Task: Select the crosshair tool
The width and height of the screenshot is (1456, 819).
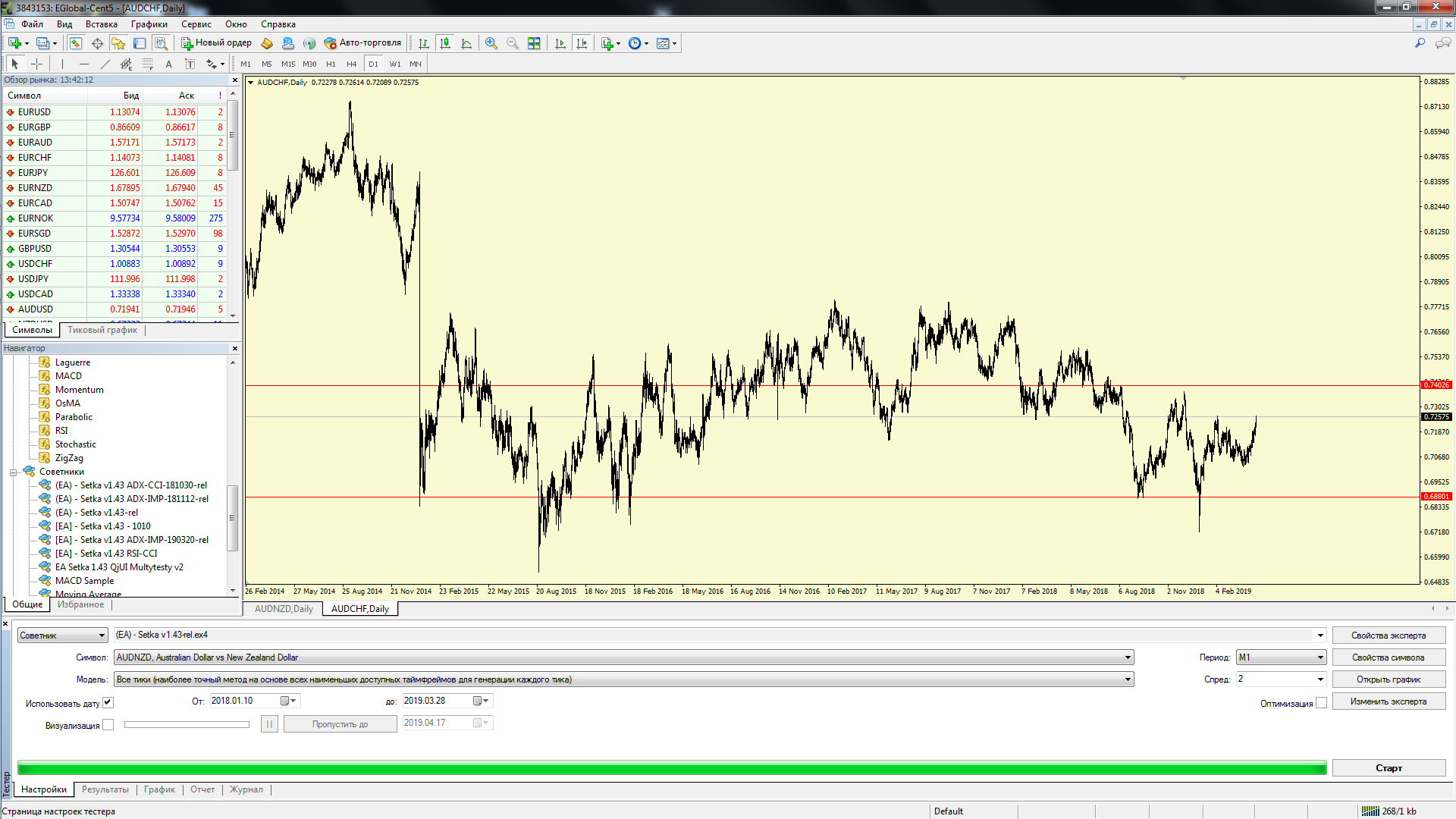Action: point(36,64)
